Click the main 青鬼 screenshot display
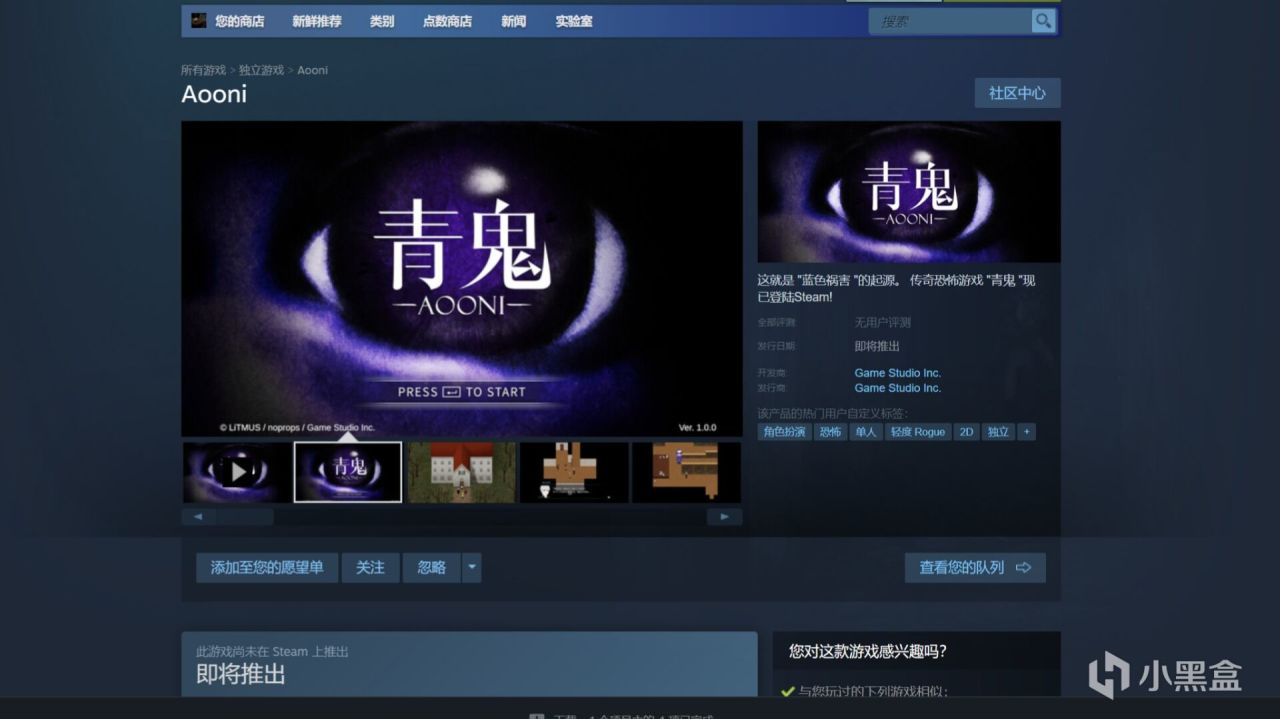The width and height of the screenshot is (1280, 719). coord(462,279)
